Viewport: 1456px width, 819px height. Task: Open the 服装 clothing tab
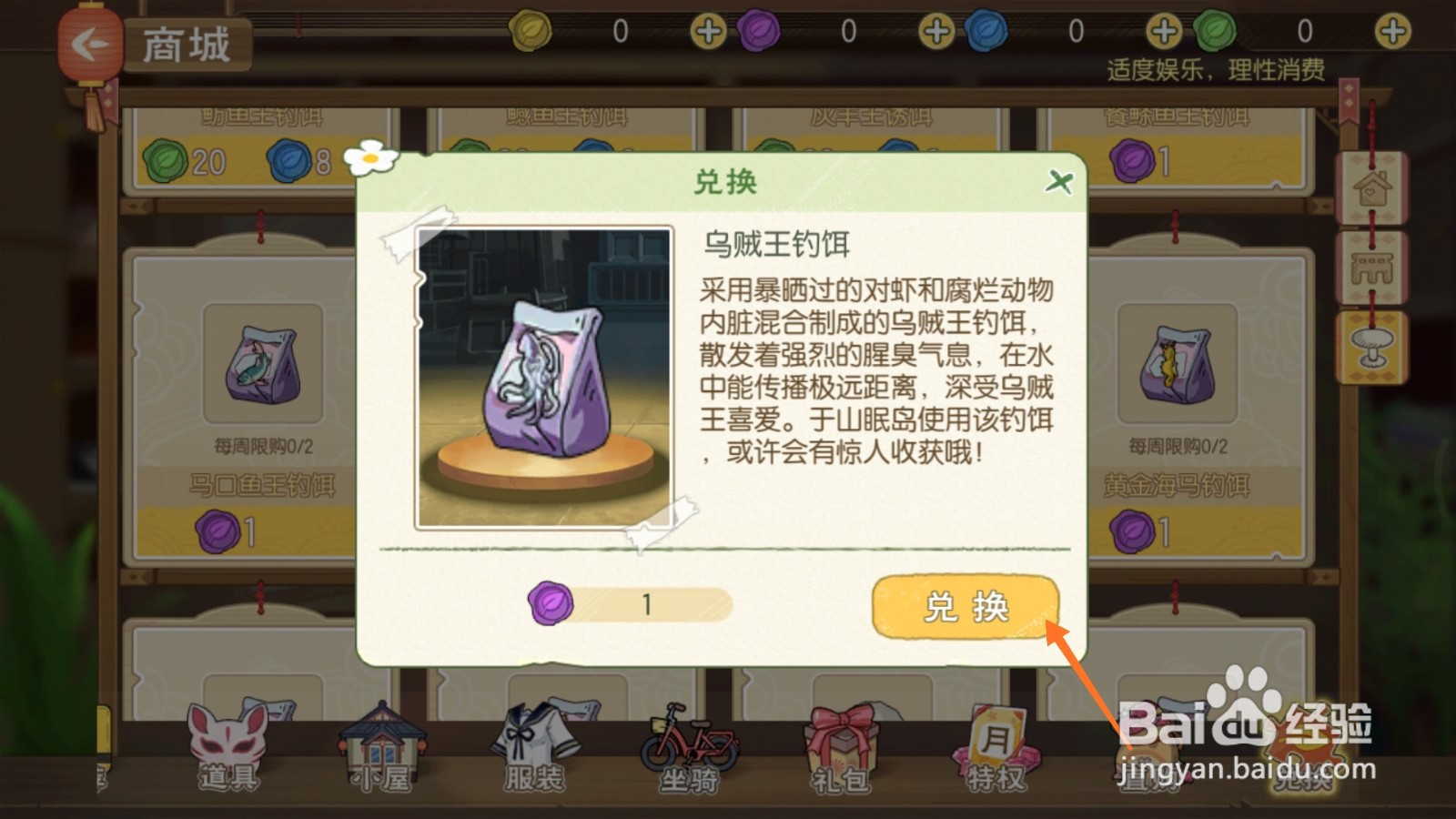point(534,748)
